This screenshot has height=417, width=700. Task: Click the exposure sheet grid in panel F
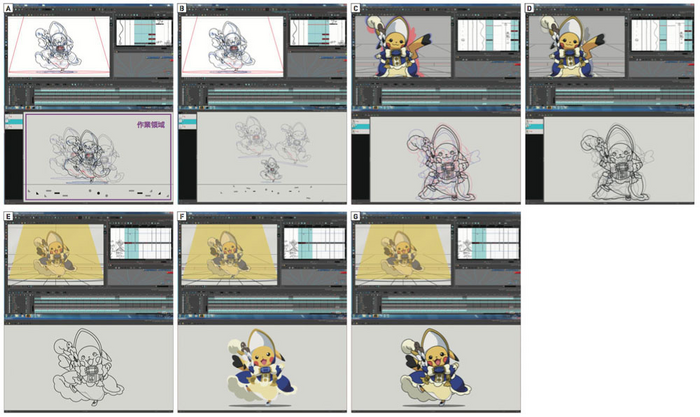click(x=315, y=243)
